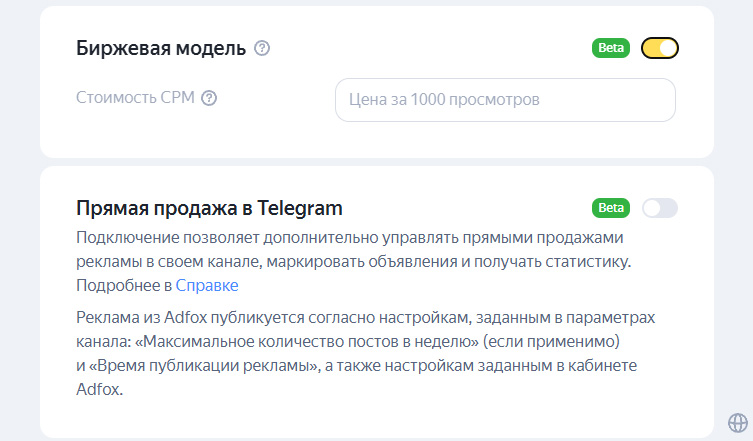Open the globe language icon
This screenshot has height=441, width=753.
click(738, 423)
